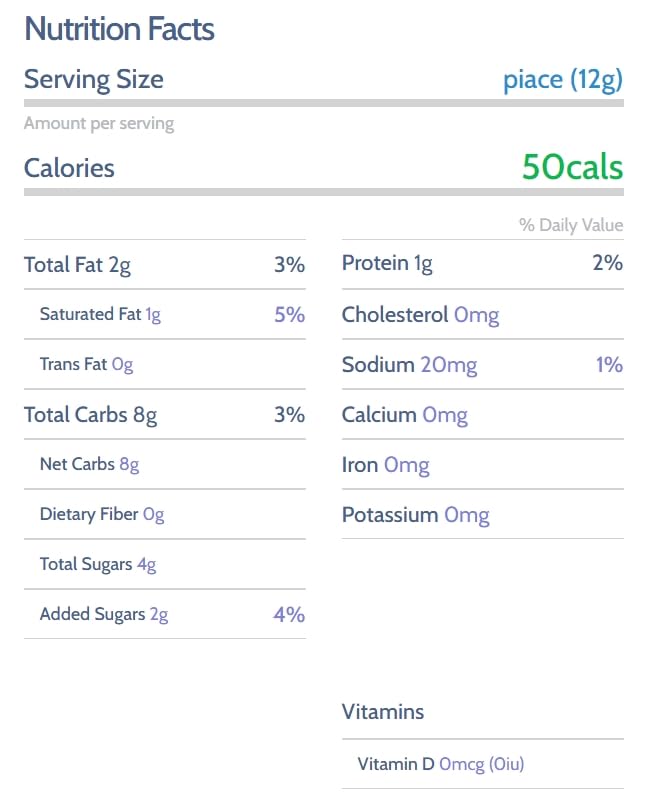Click the Protein 1g label
Image resolution: width=648 pixels, height=800 pixels.
[x=387, y=264]
